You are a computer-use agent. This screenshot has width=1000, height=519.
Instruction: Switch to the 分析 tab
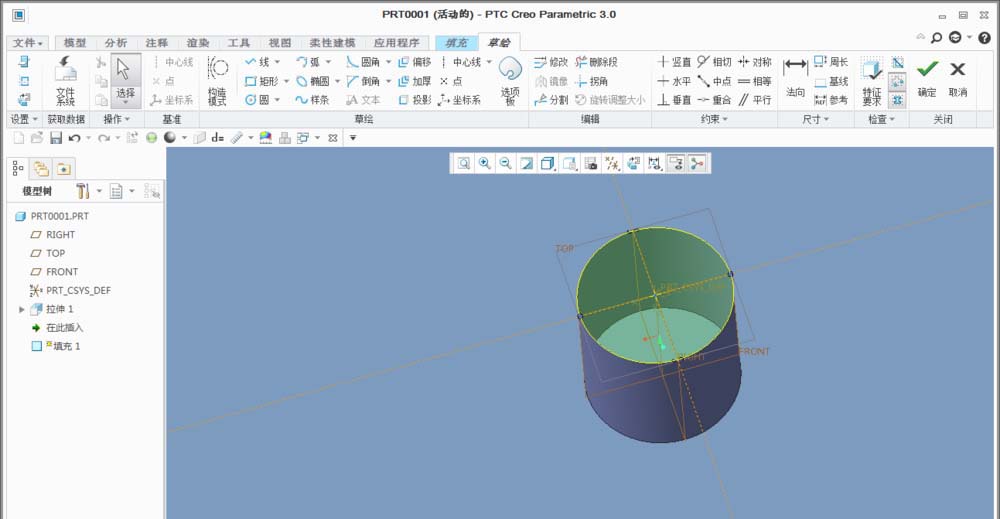point(115,43)
